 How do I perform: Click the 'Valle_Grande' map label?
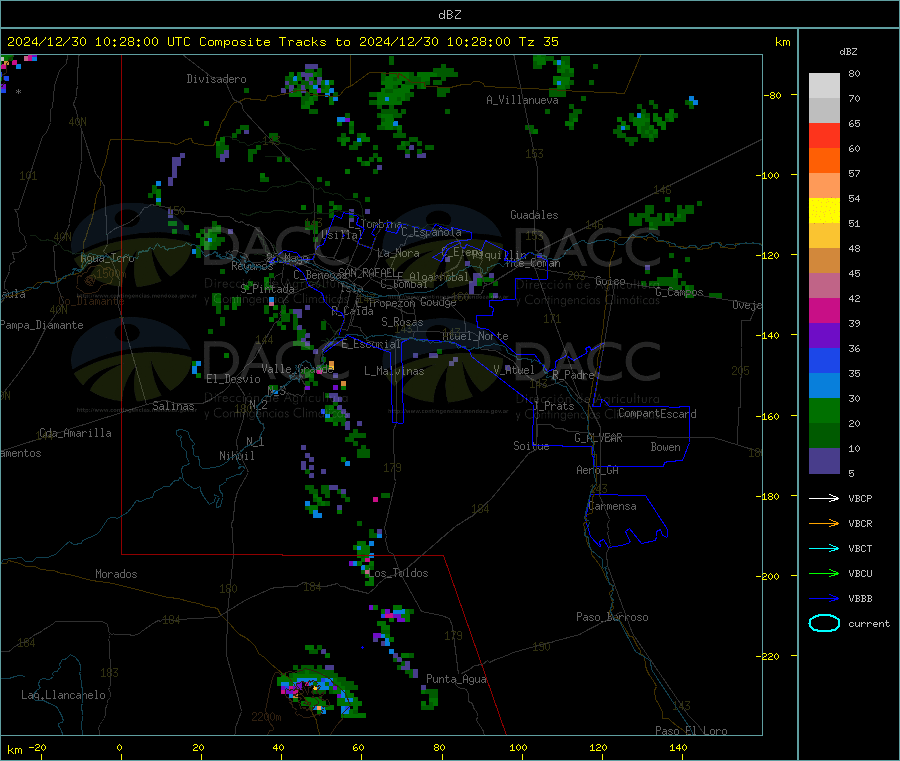[x=297, y=369]
